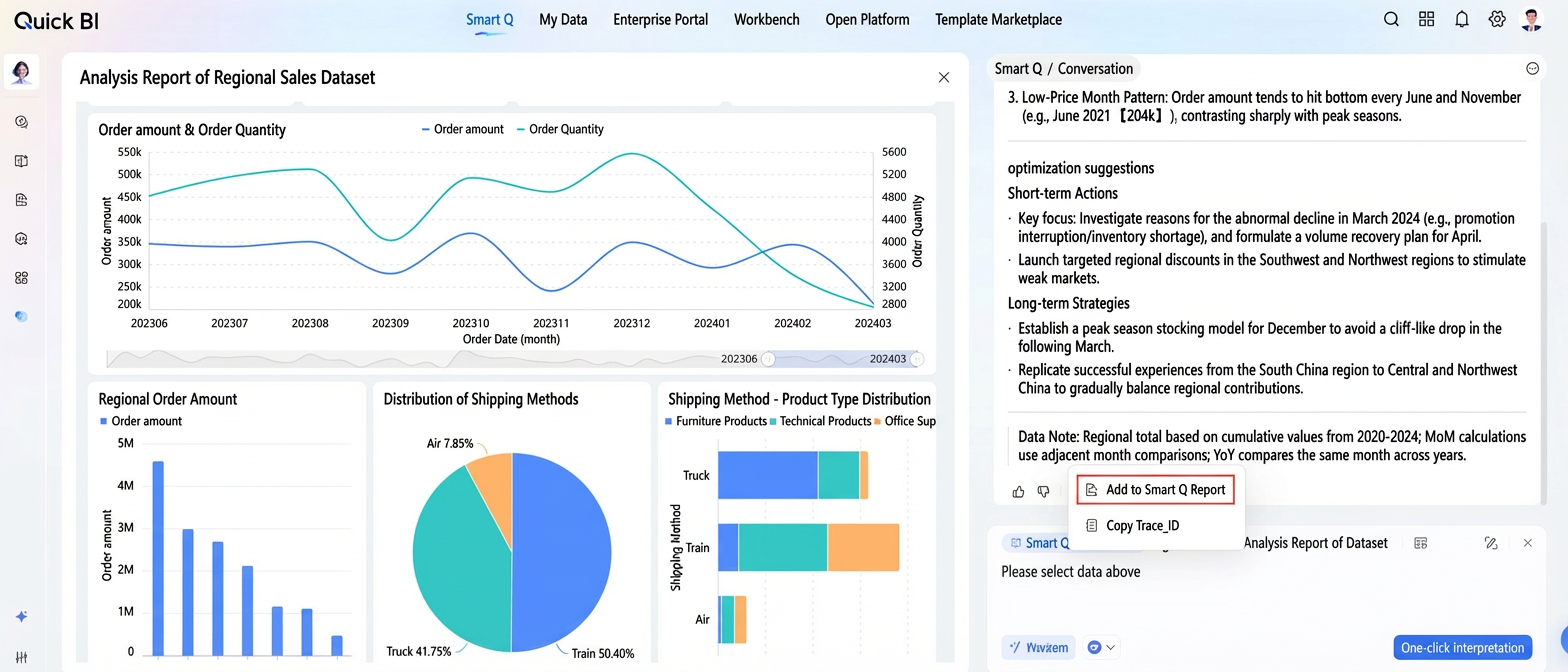This screenshot has width=1568, height=672.
Task: Toggle the Order amount line legend
Action: [x=463, y=129]
